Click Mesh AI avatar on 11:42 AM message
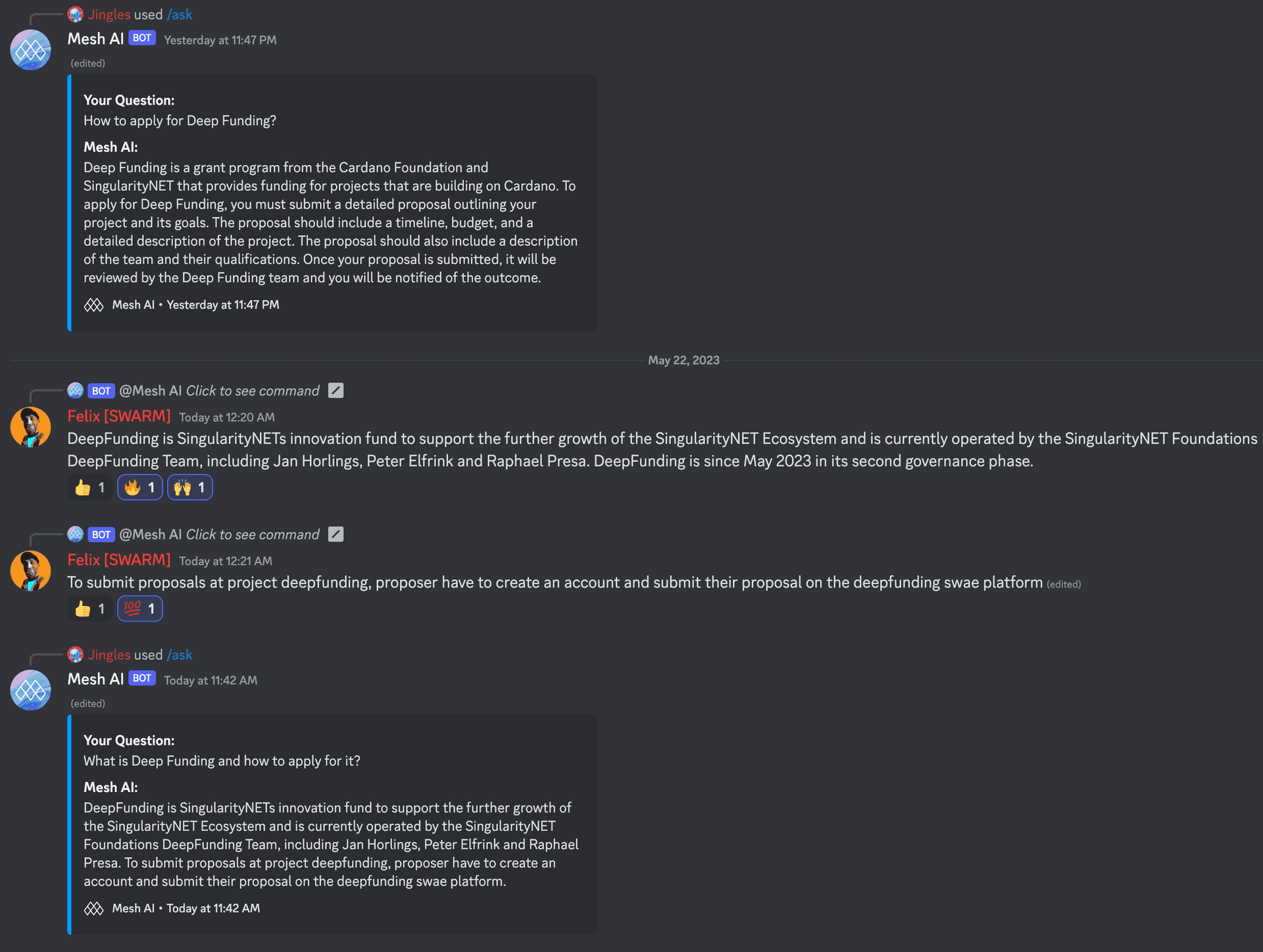1263x952 pixels. click(30, 690)
